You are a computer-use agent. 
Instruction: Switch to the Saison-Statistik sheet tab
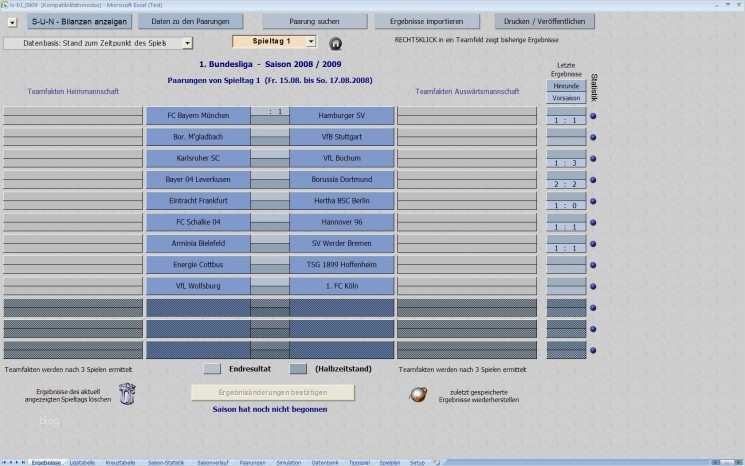click(x=166, y=463)
